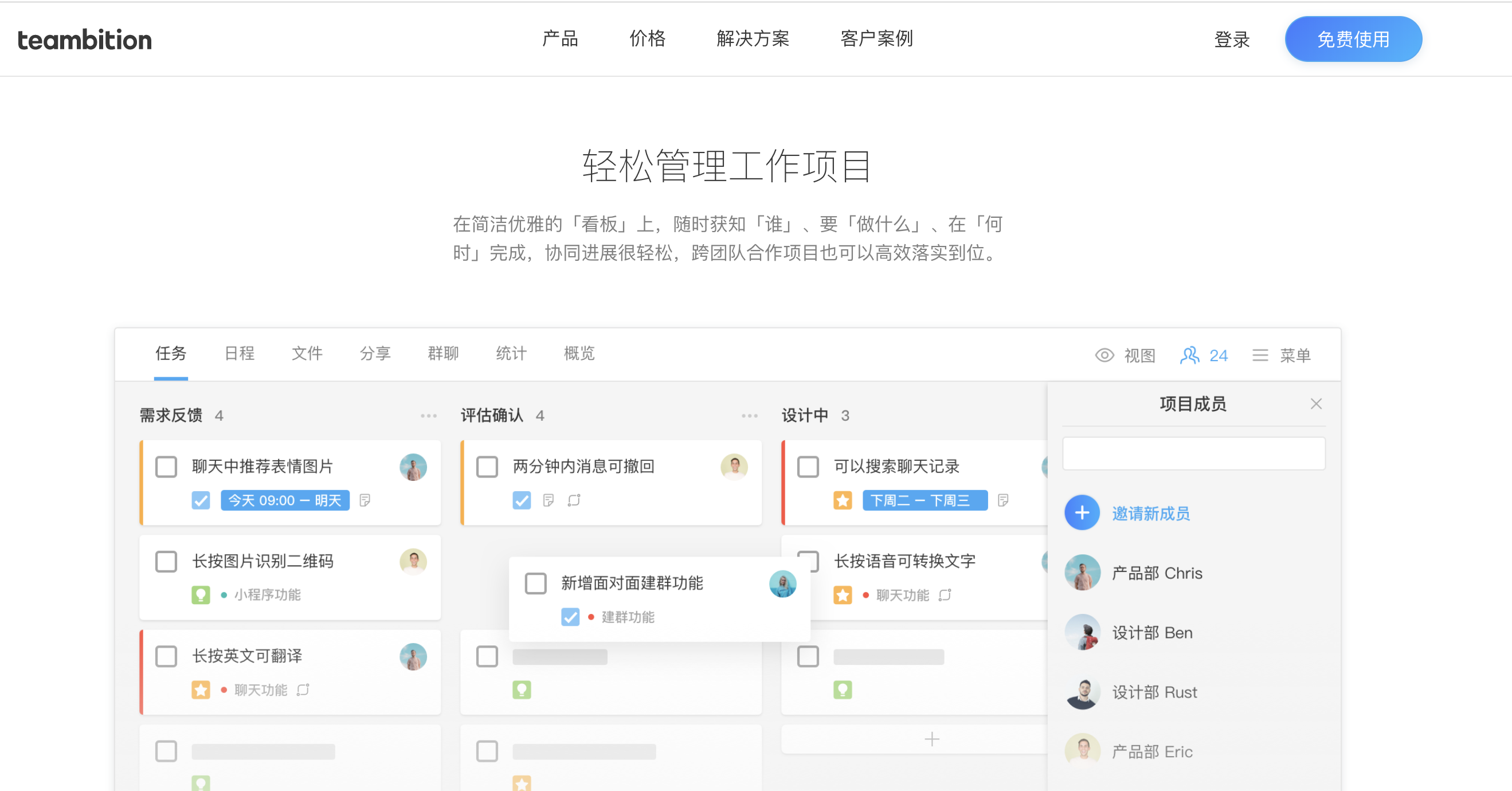This screenshot has height=791, width=1512.
Task: Click subtask link icon on 两分钟内消息可撤回 card
Action: tap(574, 500)
